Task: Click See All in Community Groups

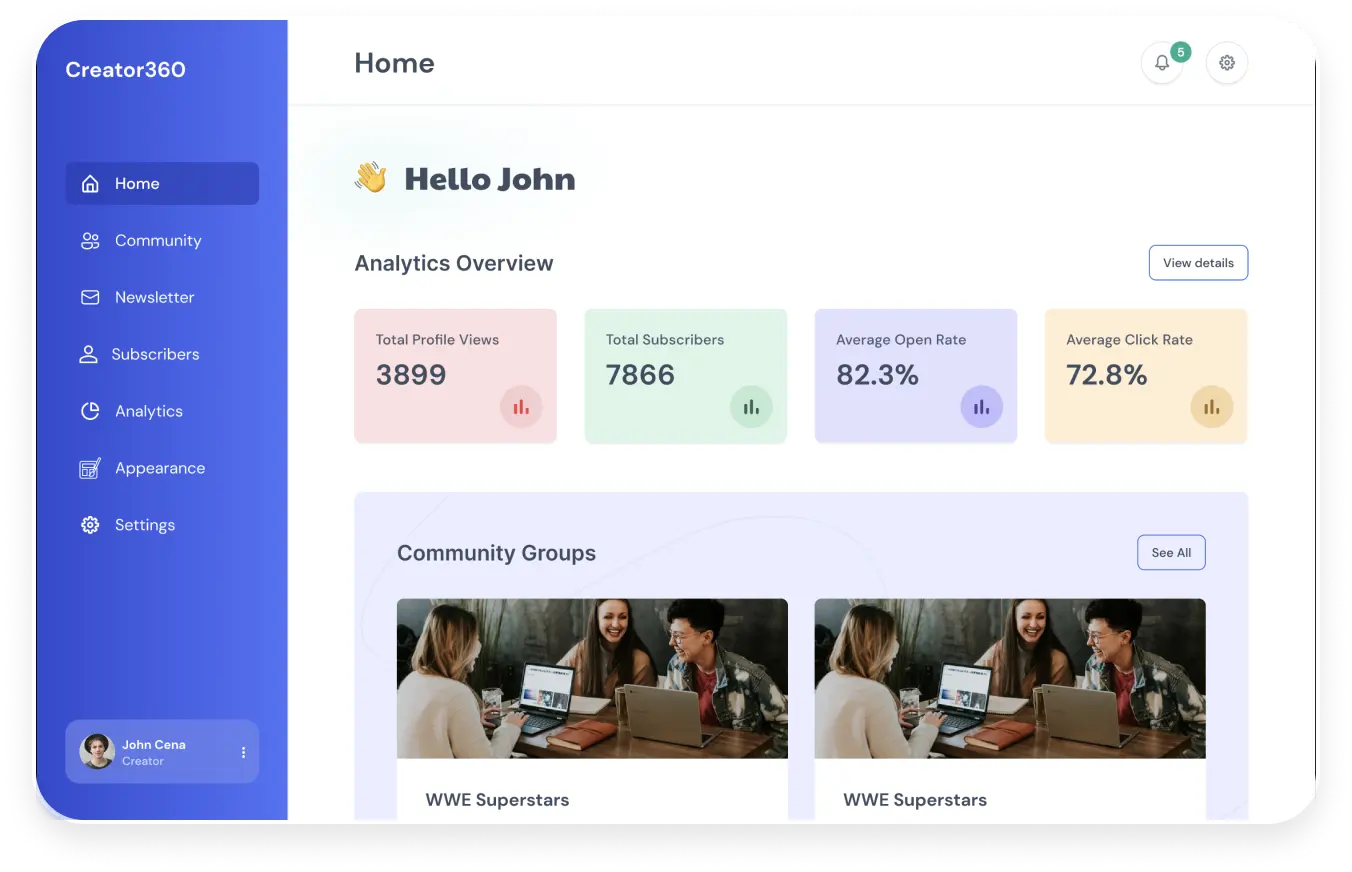Action: pos(1170,553)
